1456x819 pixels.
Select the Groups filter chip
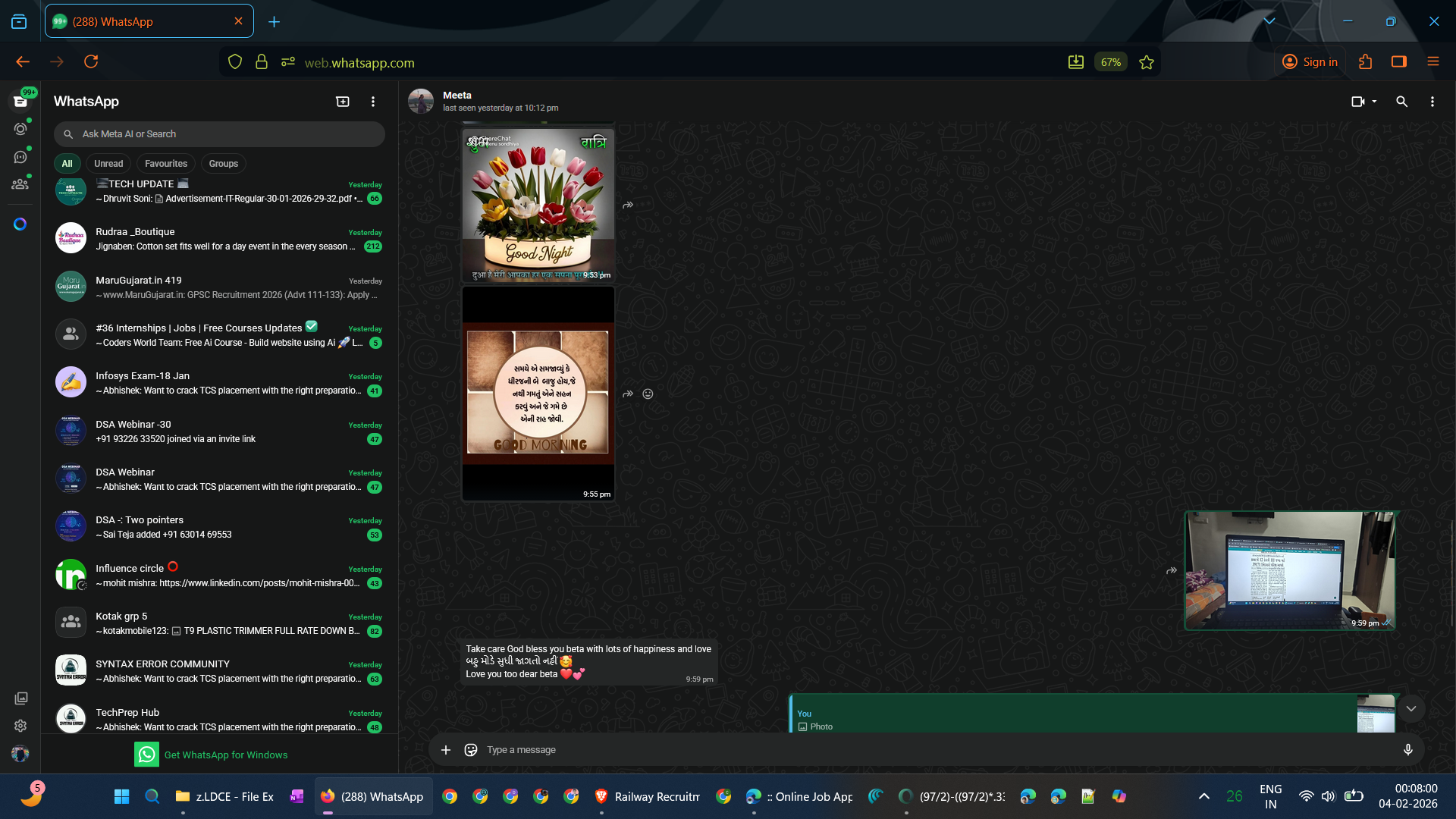click(x=223, y=164)
